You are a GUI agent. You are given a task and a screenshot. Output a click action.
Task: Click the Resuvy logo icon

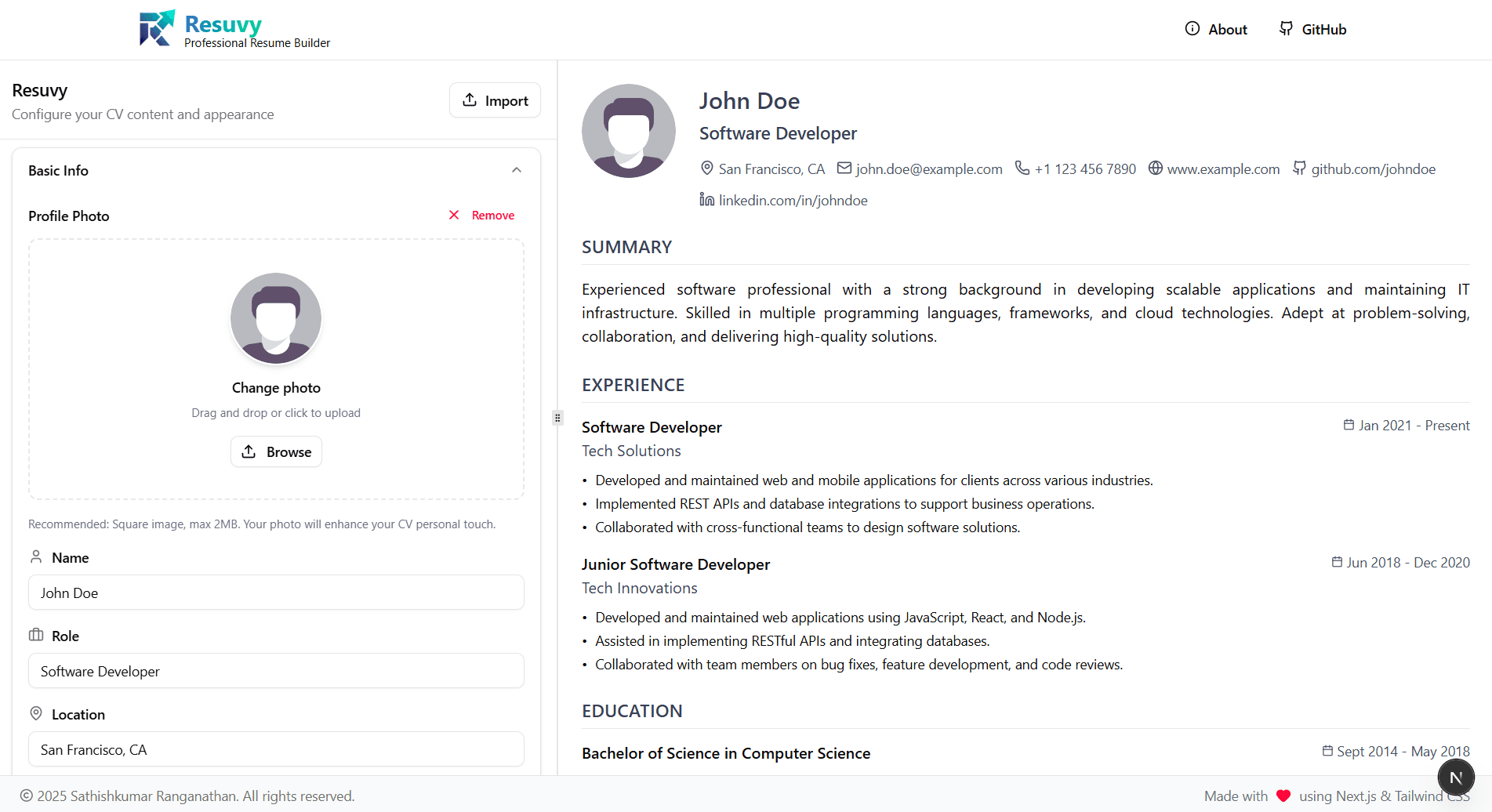pos(157,29)
